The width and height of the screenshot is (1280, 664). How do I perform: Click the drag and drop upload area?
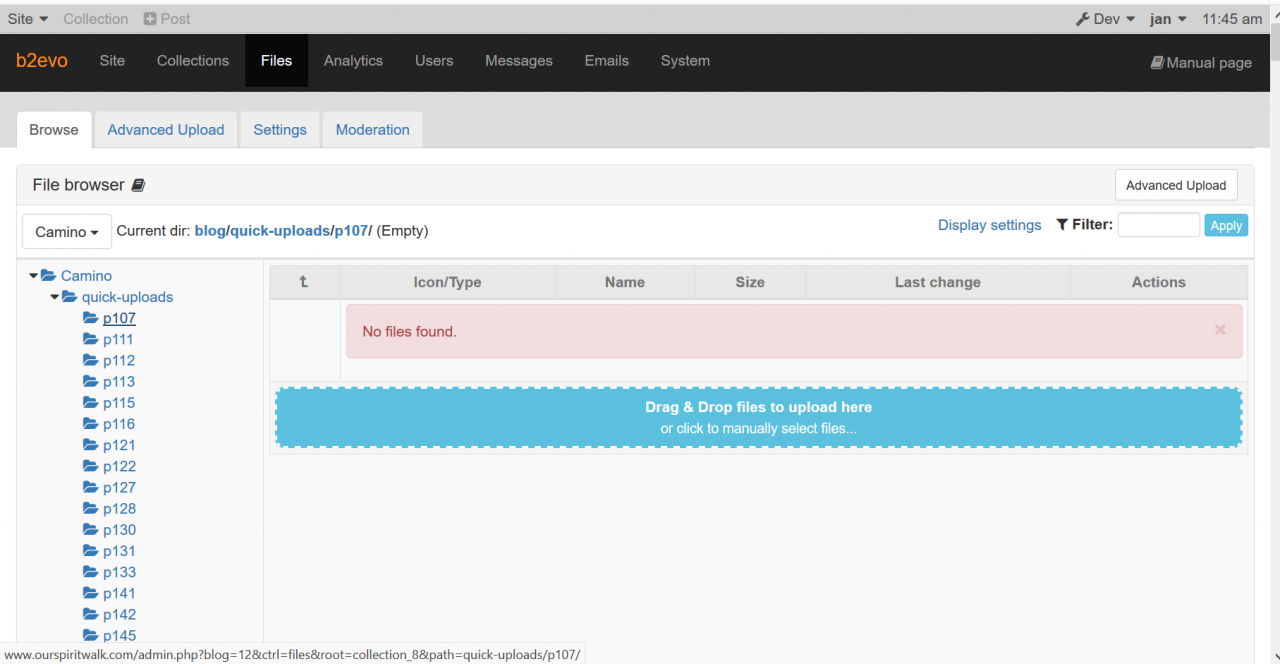[759, 417]
